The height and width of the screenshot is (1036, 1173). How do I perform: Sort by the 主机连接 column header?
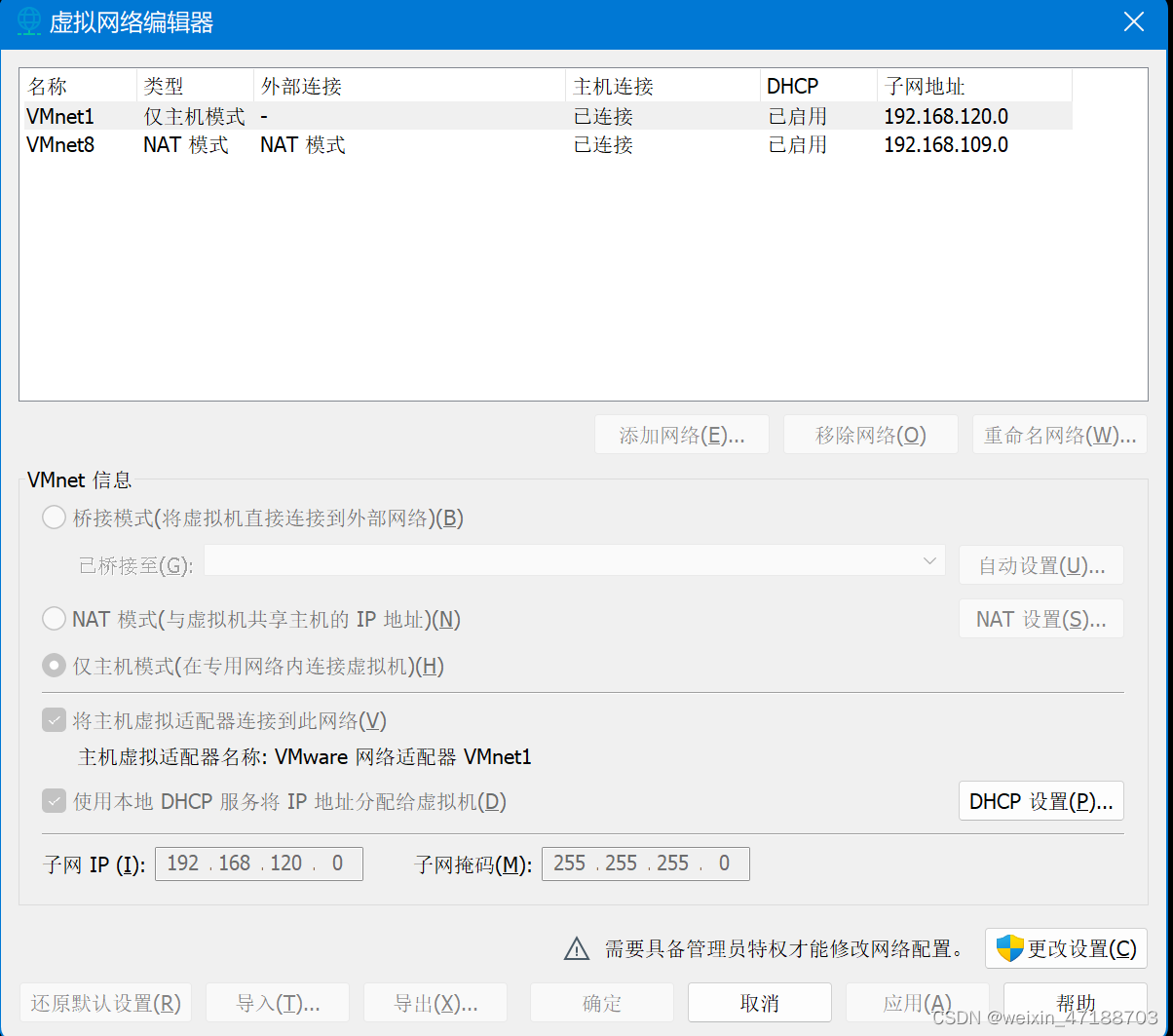(x=663, y=86)
